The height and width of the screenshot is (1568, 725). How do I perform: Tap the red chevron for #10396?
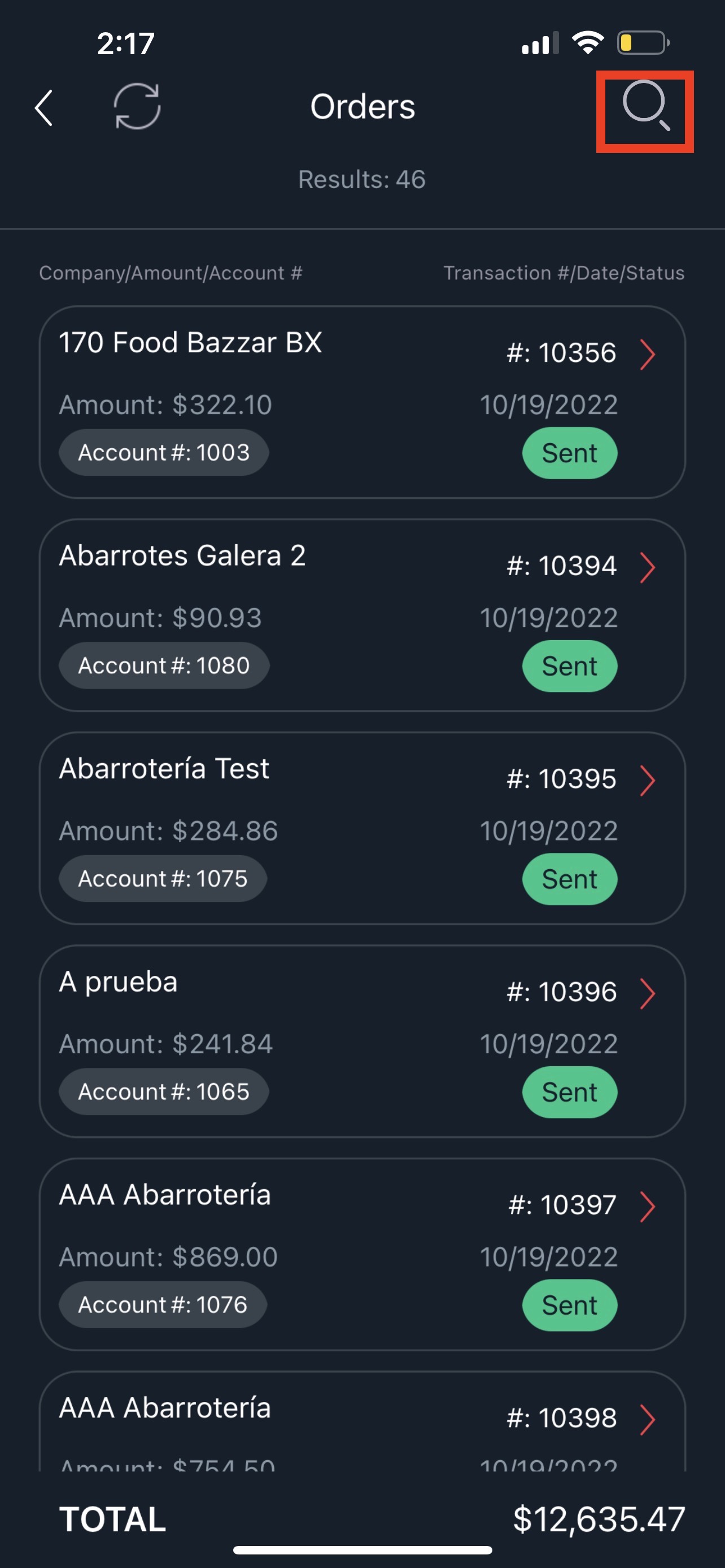pyautogui.click(x=648, y=993)
